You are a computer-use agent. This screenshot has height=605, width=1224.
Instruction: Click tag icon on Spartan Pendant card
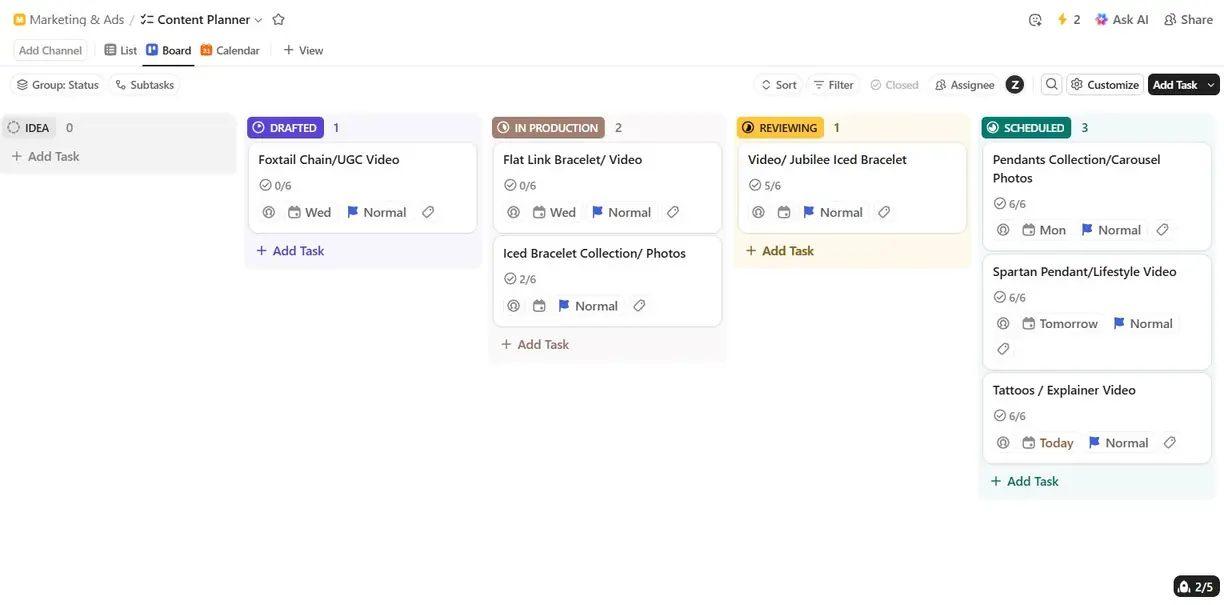pyautogui.click(x=1003, y=349)
